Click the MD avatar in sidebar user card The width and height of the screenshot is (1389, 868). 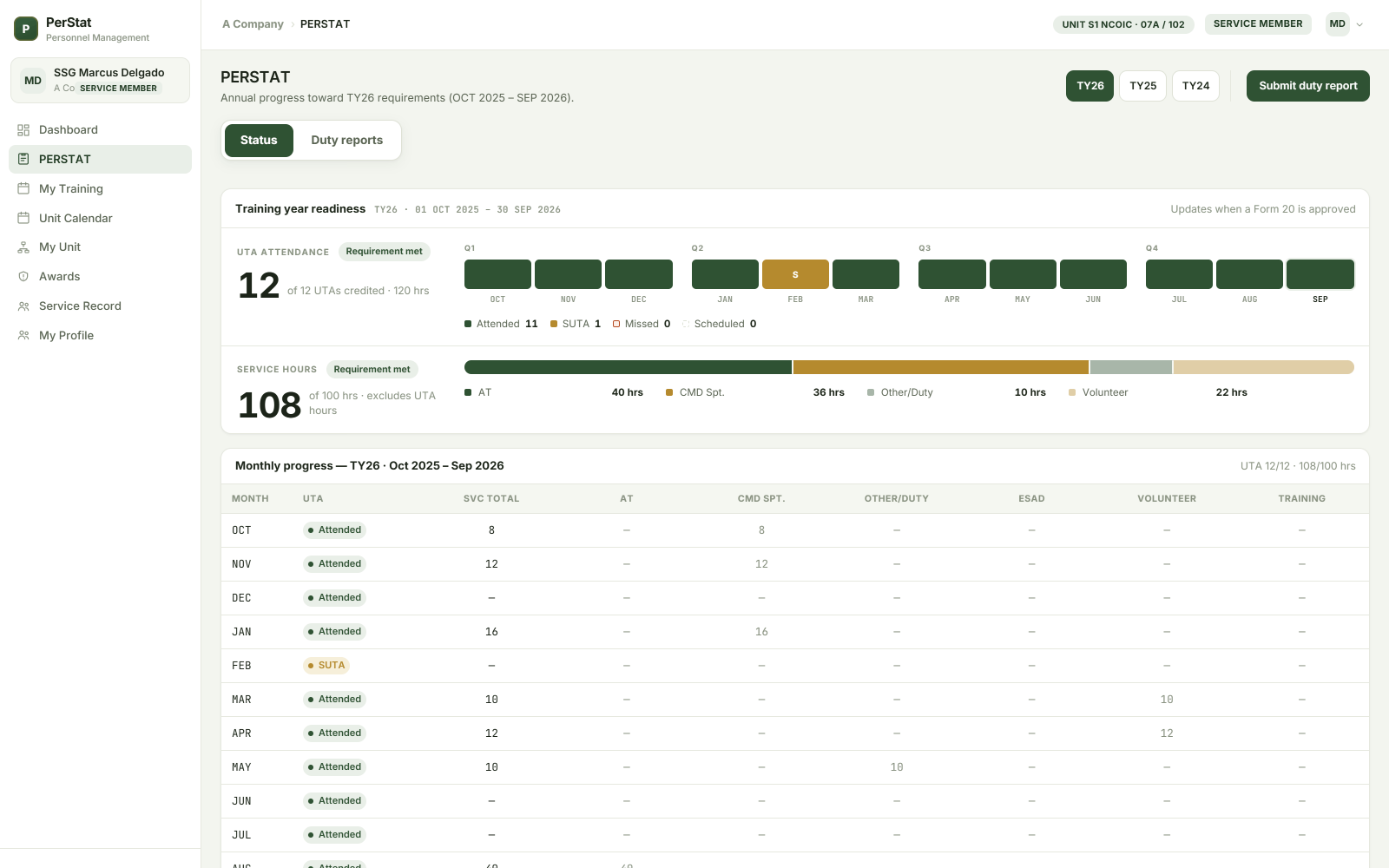coord(33,81)
